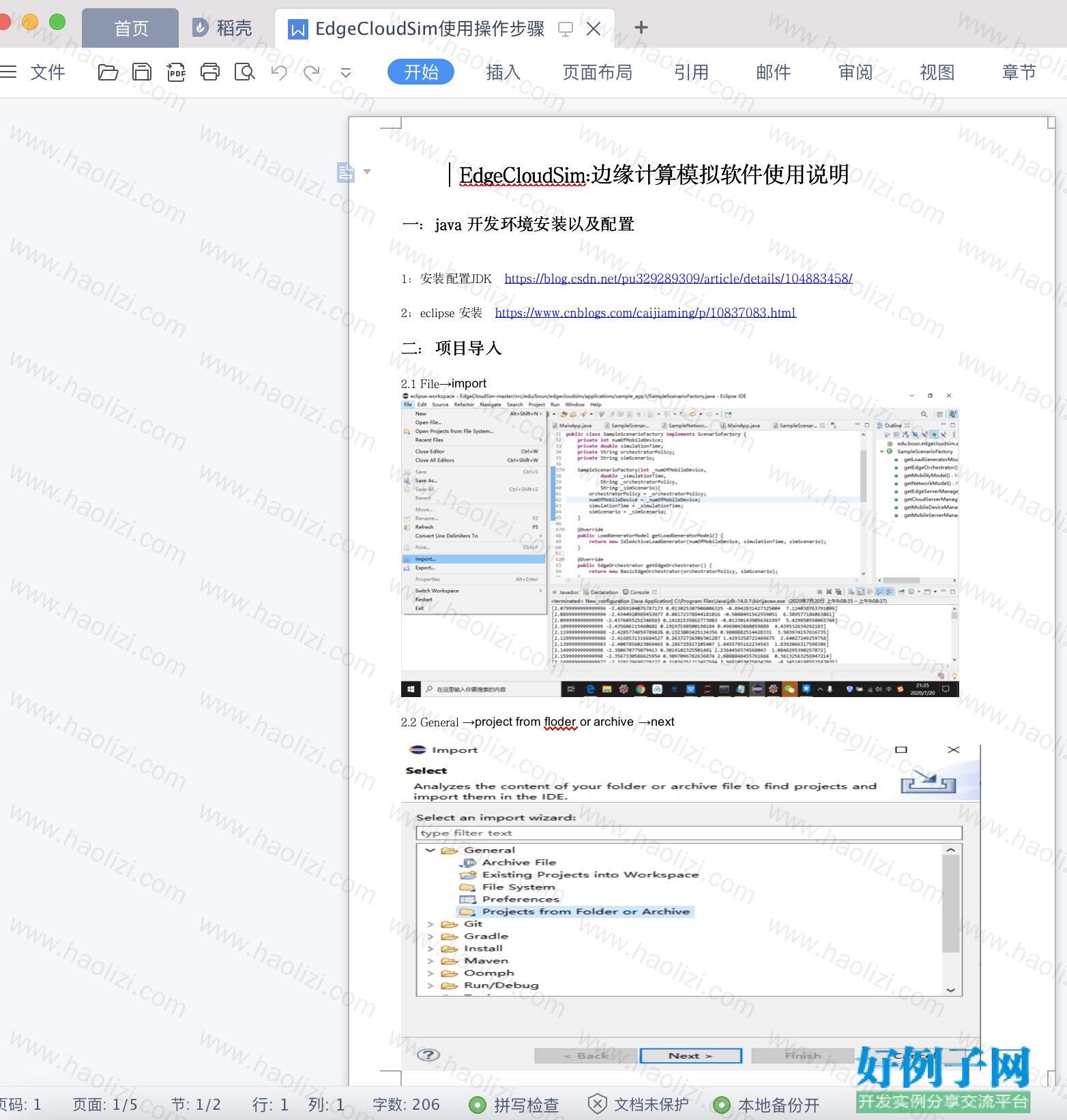Expand quick access toolbar dropdown
Viewport: 1067px width, 1120px height.
[x=346, y=73]
